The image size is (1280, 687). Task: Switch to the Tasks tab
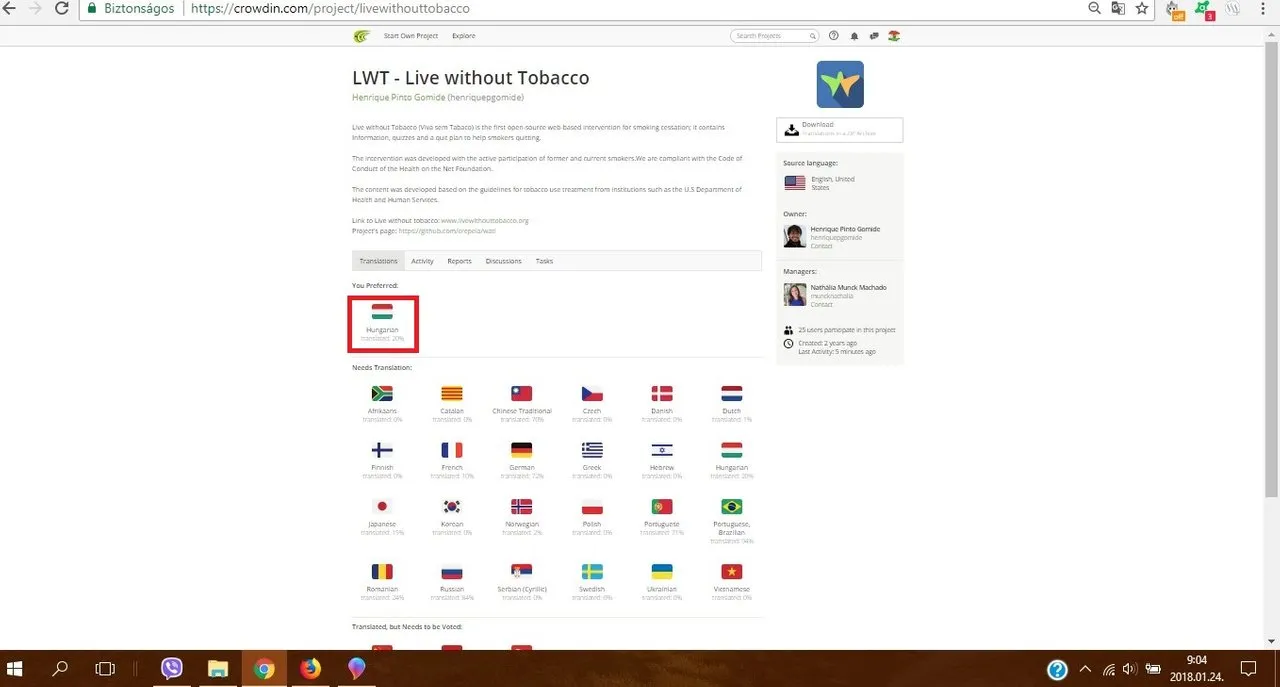(544, 261)
